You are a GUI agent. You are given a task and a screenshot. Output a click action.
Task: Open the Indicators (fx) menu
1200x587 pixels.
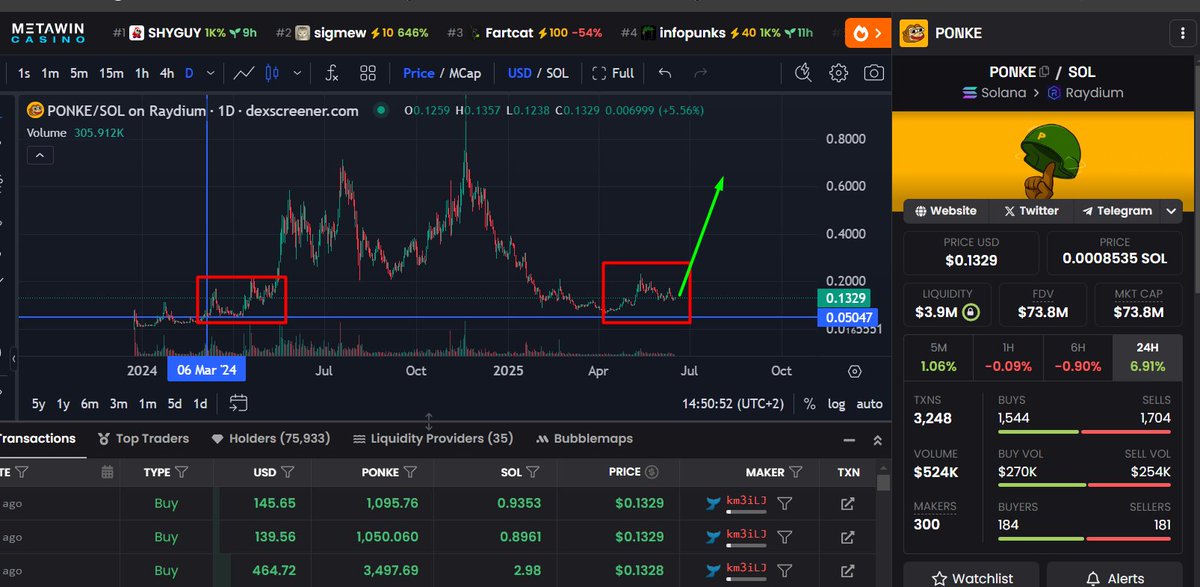[332, 73]
